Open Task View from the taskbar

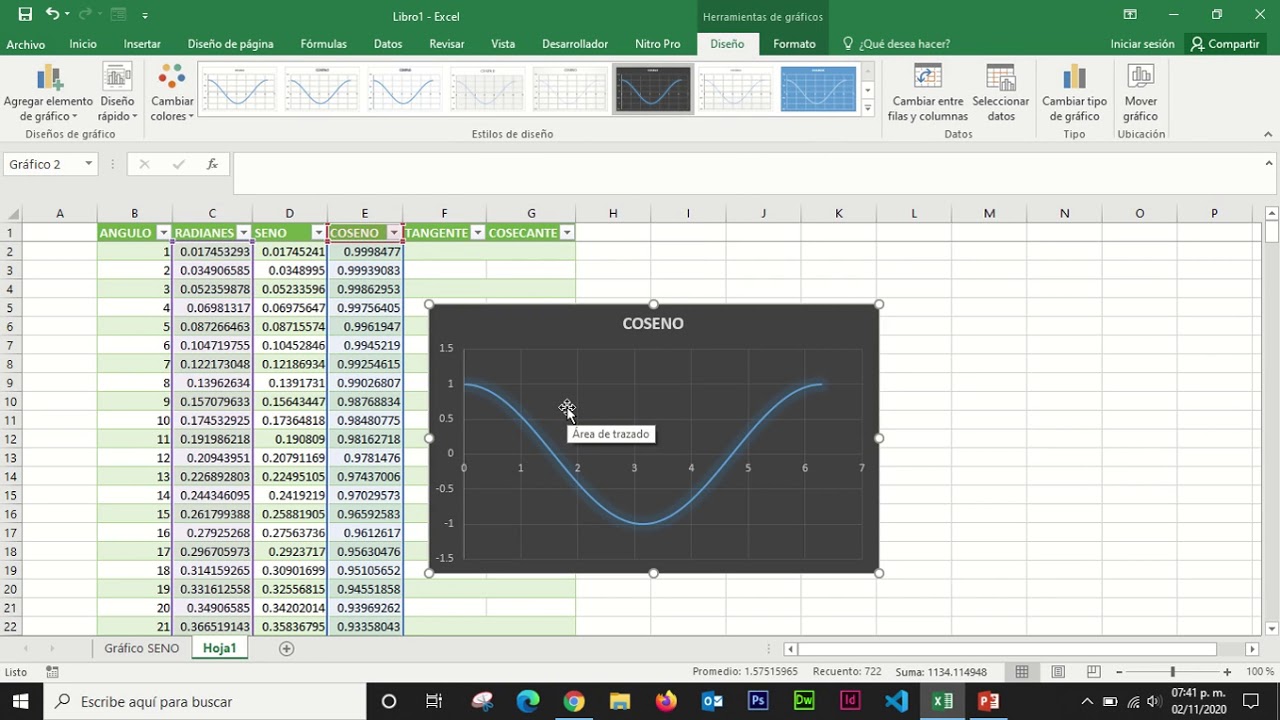click(x=434, y=701)
